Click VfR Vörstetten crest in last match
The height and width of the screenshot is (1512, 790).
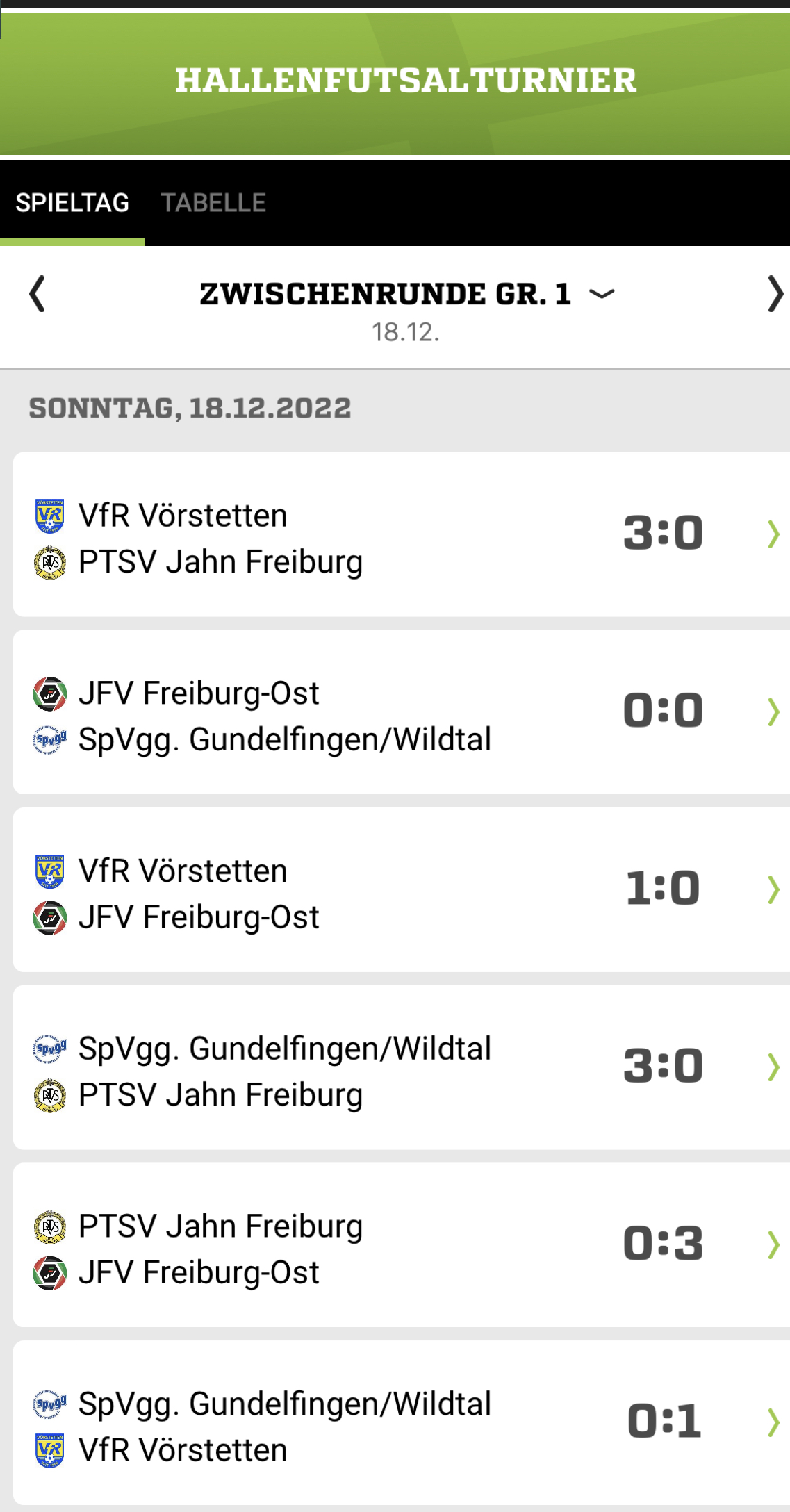tap(50, 1451)
